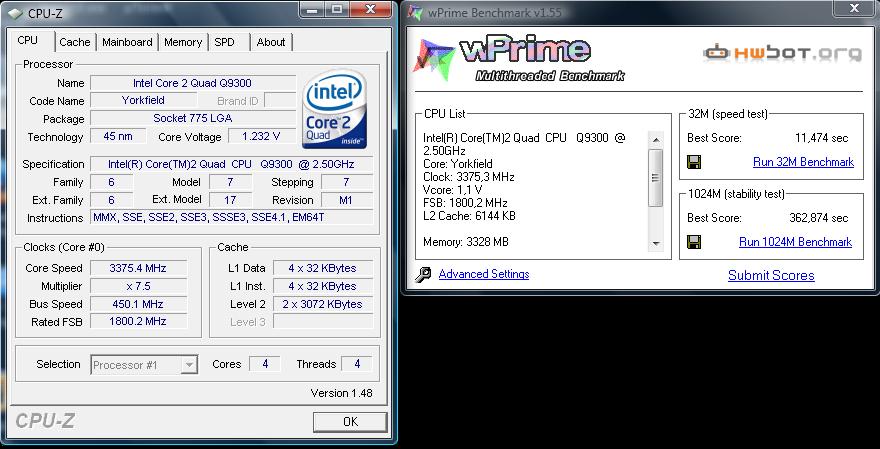Click the Revision value M1
The height and width of the screenshot is (449, 880).
pos(347,200)
